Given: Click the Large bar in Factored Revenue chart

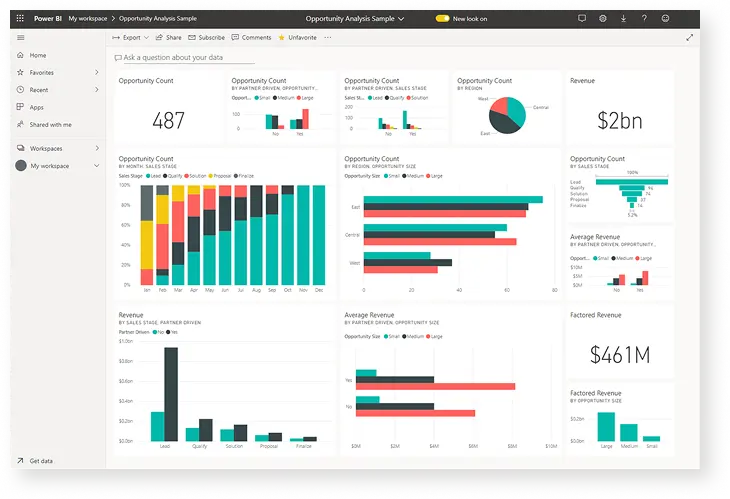Looking at the screenshot, I should (606, 426).
